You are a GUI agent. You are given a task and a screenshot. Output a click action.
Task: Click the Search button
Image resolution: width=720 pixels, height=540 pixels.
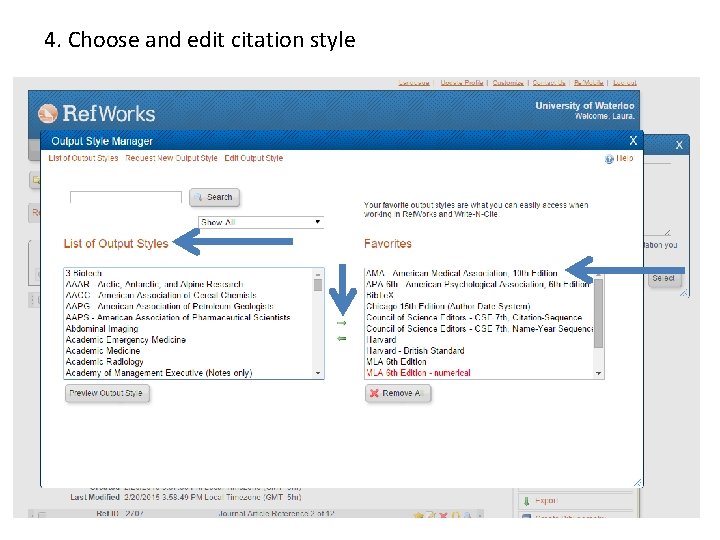[214, 197]
